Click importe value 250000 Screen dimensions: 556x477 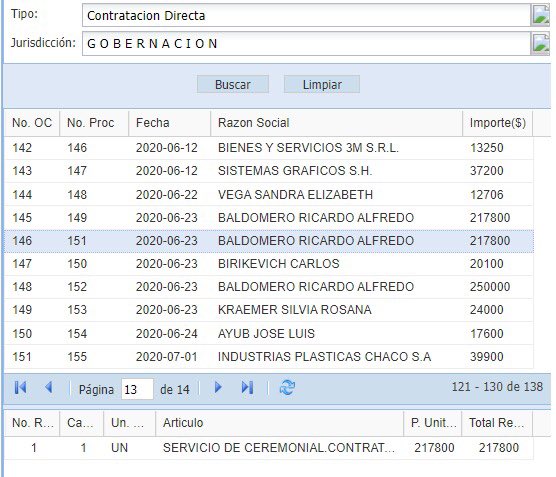click(490, 287)
